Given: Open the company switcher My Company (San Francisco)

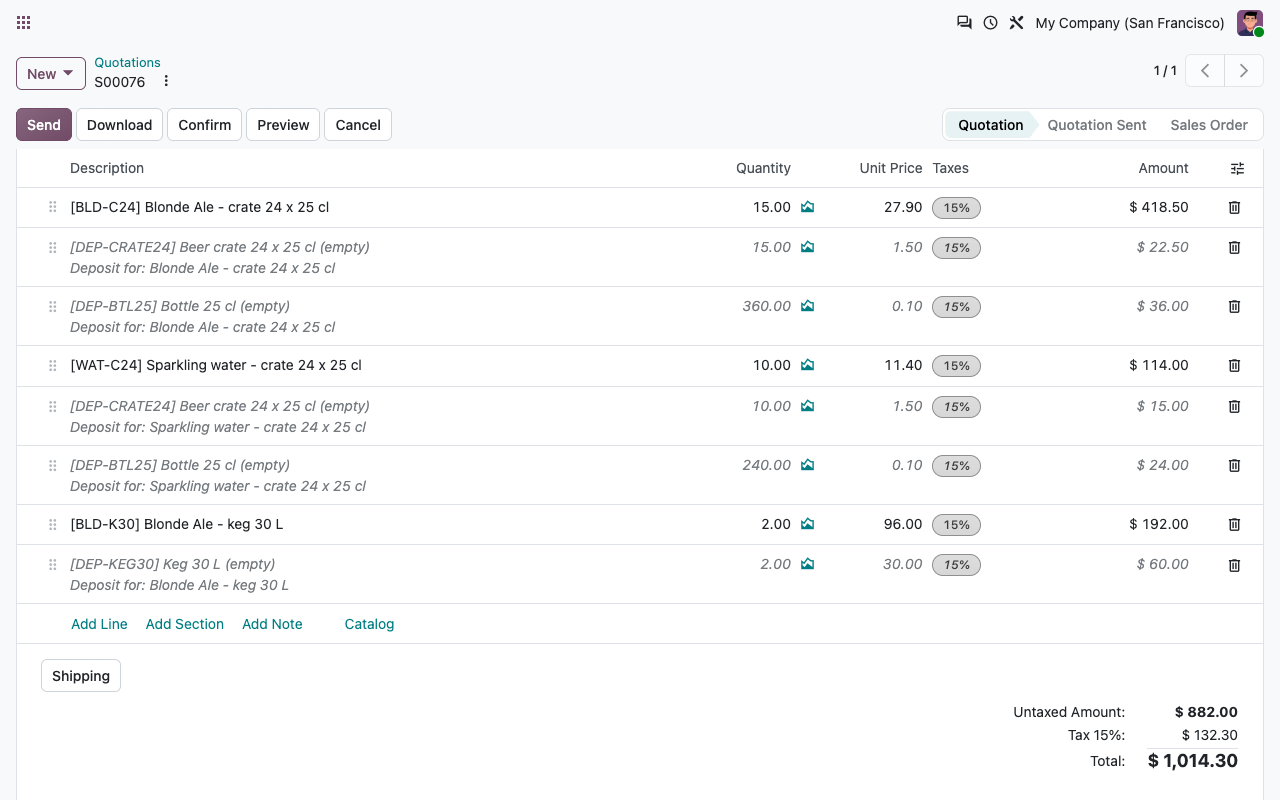Looking at the screenshot, I should pyautogui.click(x=1130, y=22).
